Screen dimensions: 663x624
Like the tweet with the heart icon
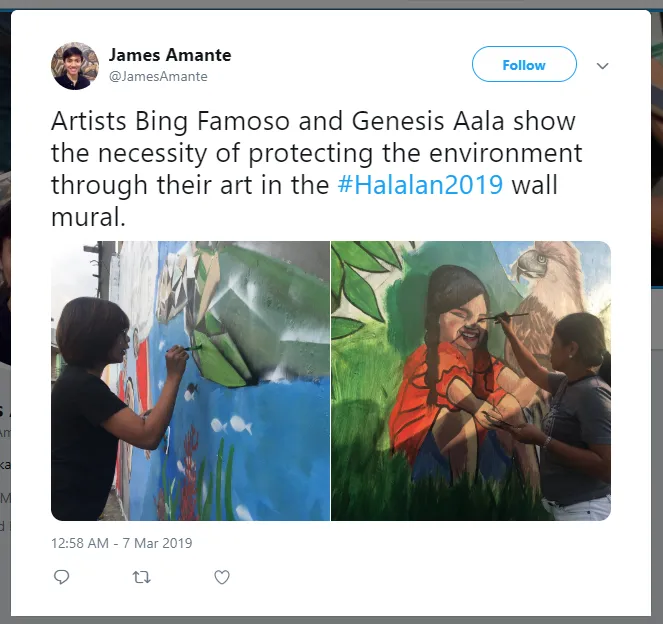pos(222,577)
